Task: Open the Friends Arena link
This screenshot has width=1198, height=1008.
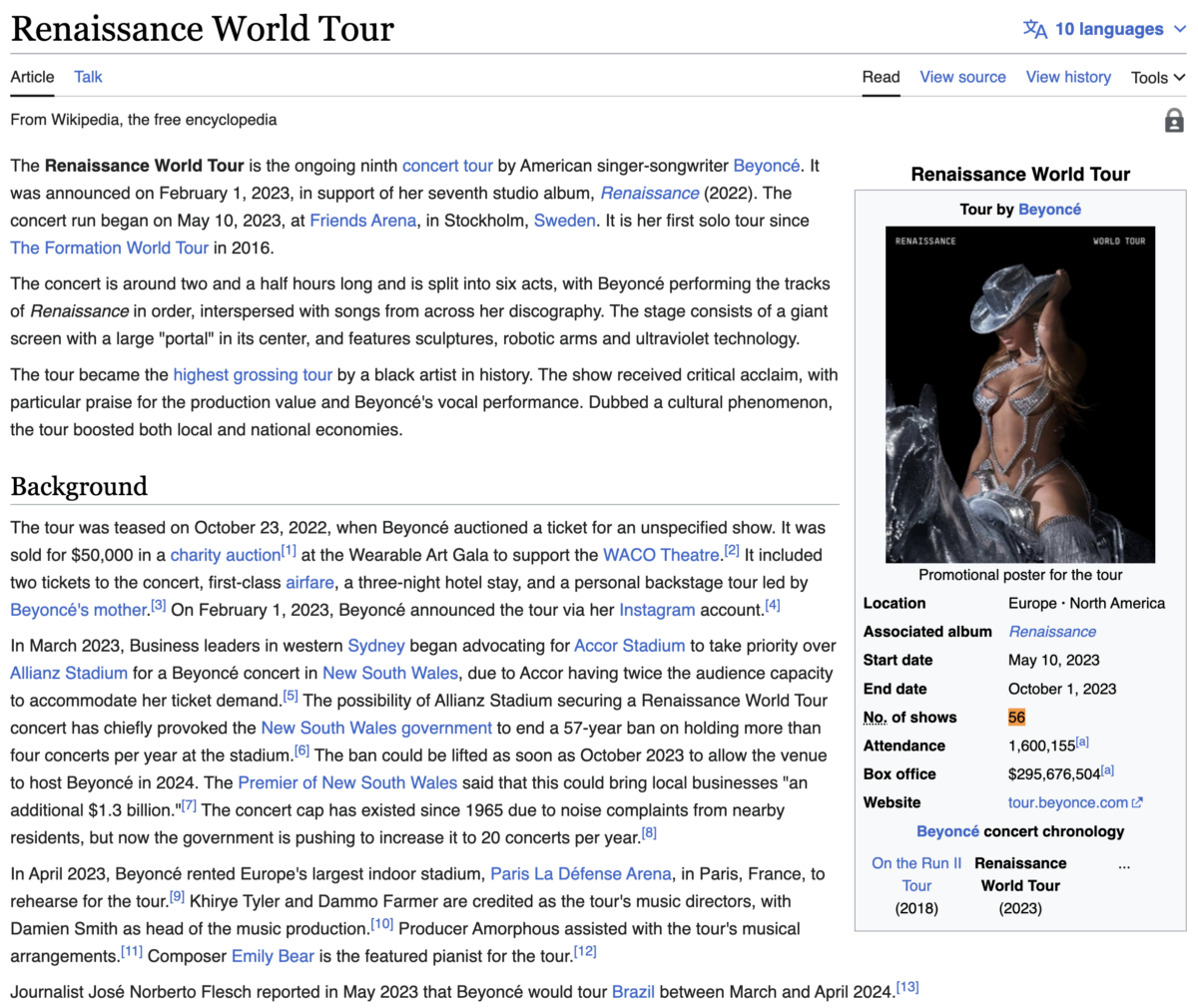Action: (x=362, y=221)
